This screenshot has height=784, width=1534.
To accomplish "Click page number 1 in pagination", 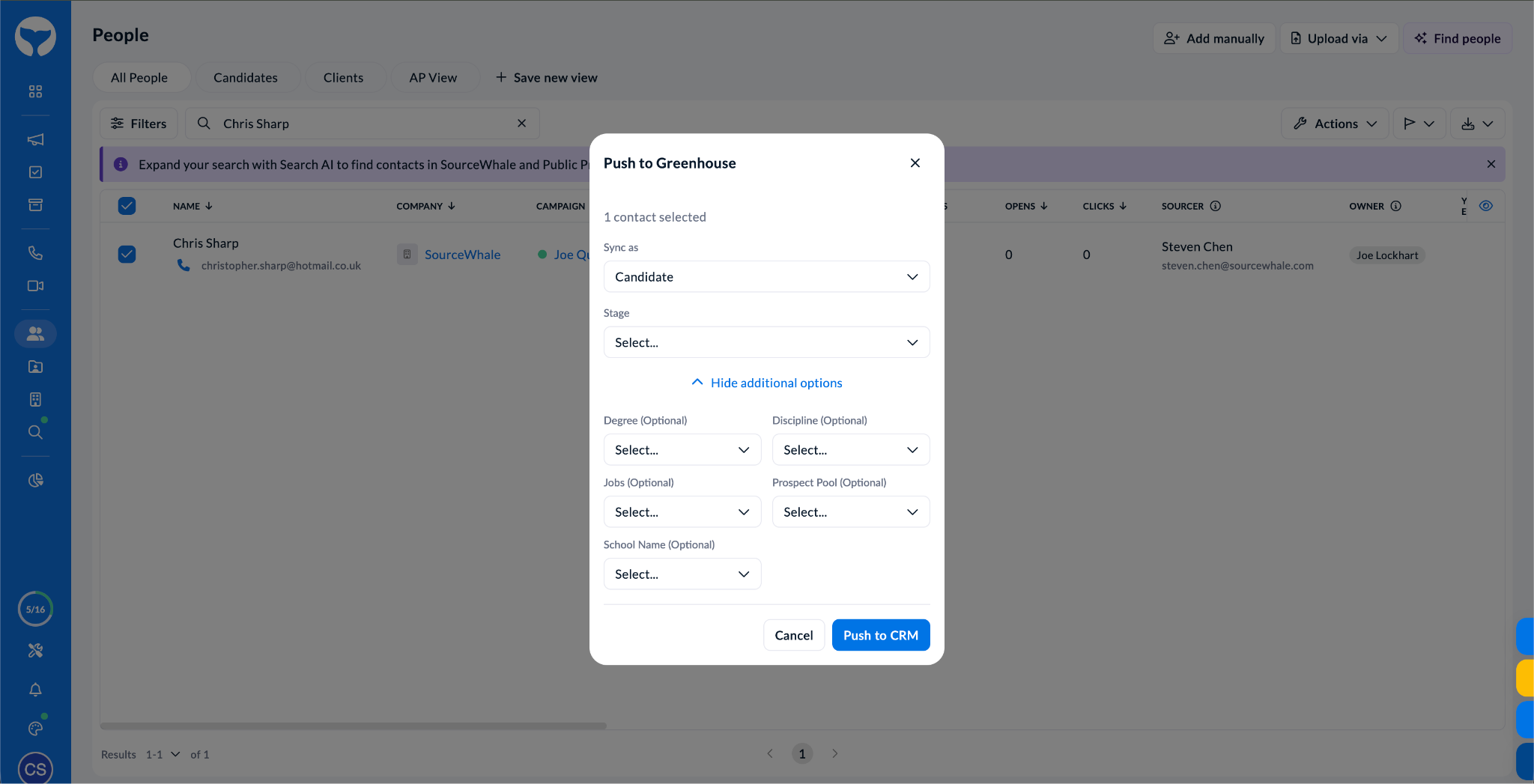I will pos(802,753).
